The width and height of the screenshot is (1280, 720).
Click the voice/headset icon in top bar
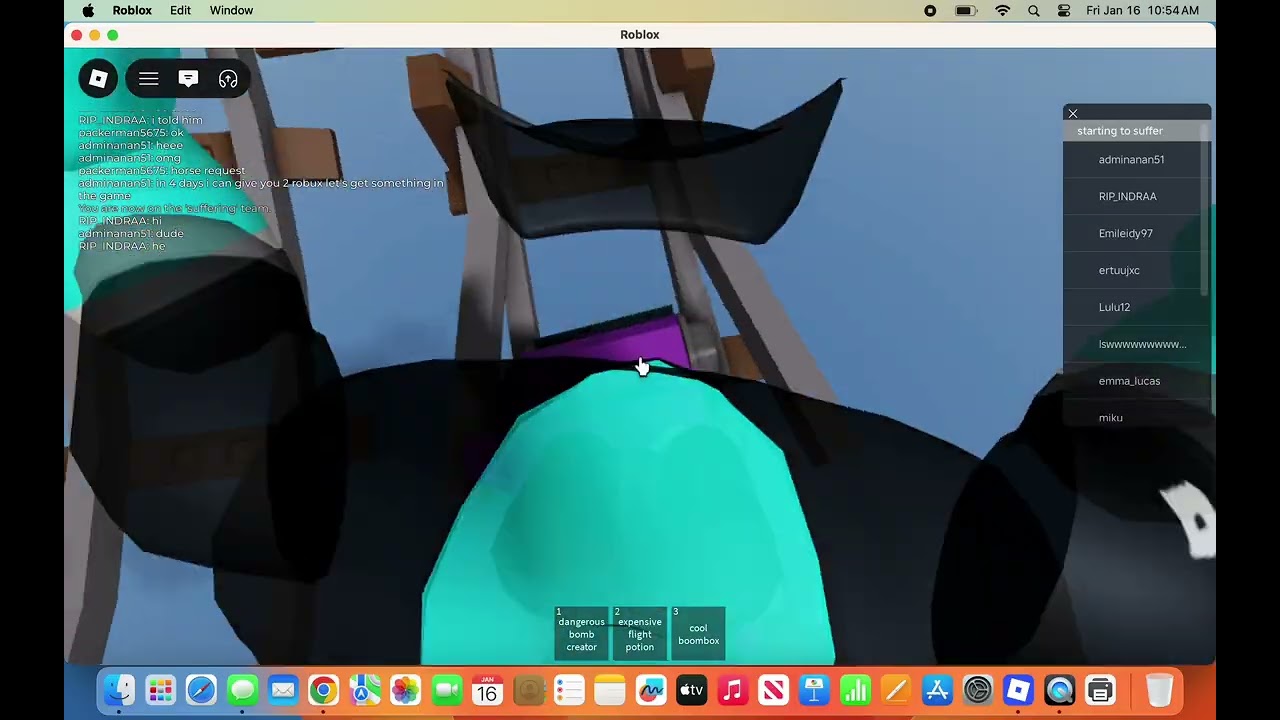point(228,79)
